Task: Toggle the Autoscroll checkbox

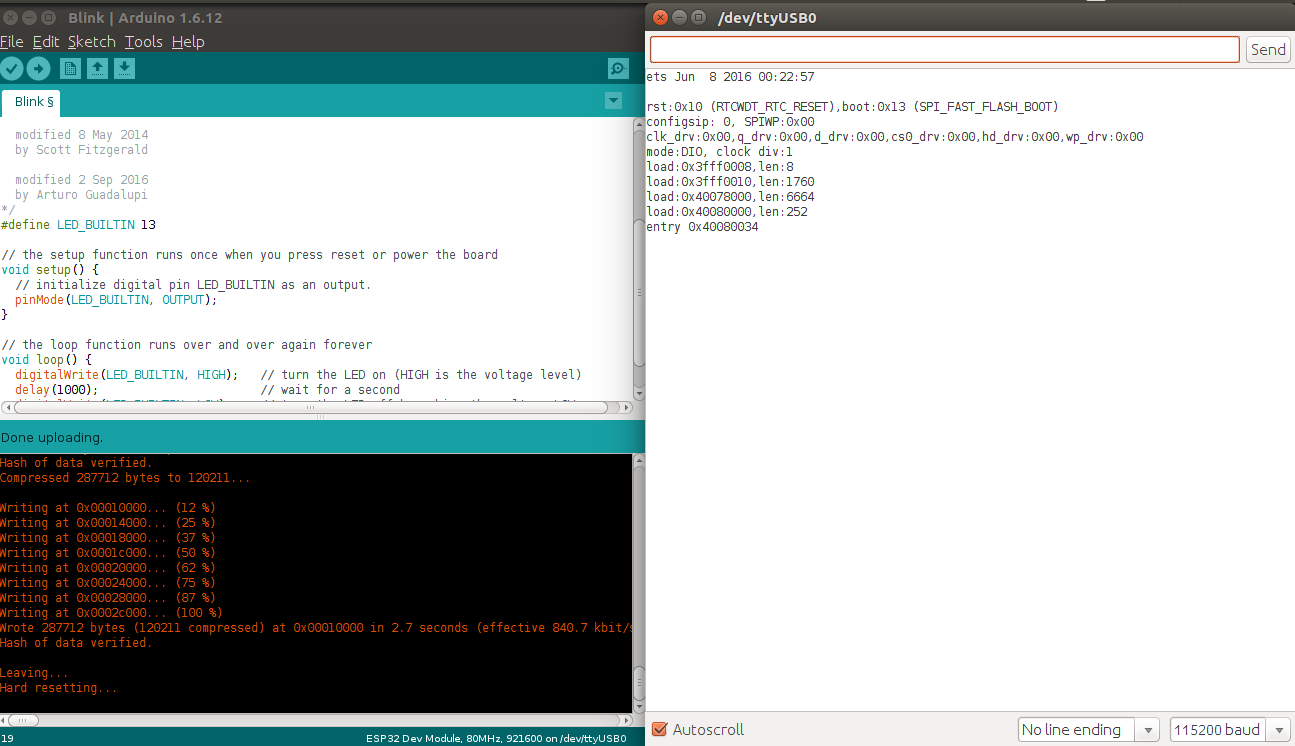Action: click(659, 730)
